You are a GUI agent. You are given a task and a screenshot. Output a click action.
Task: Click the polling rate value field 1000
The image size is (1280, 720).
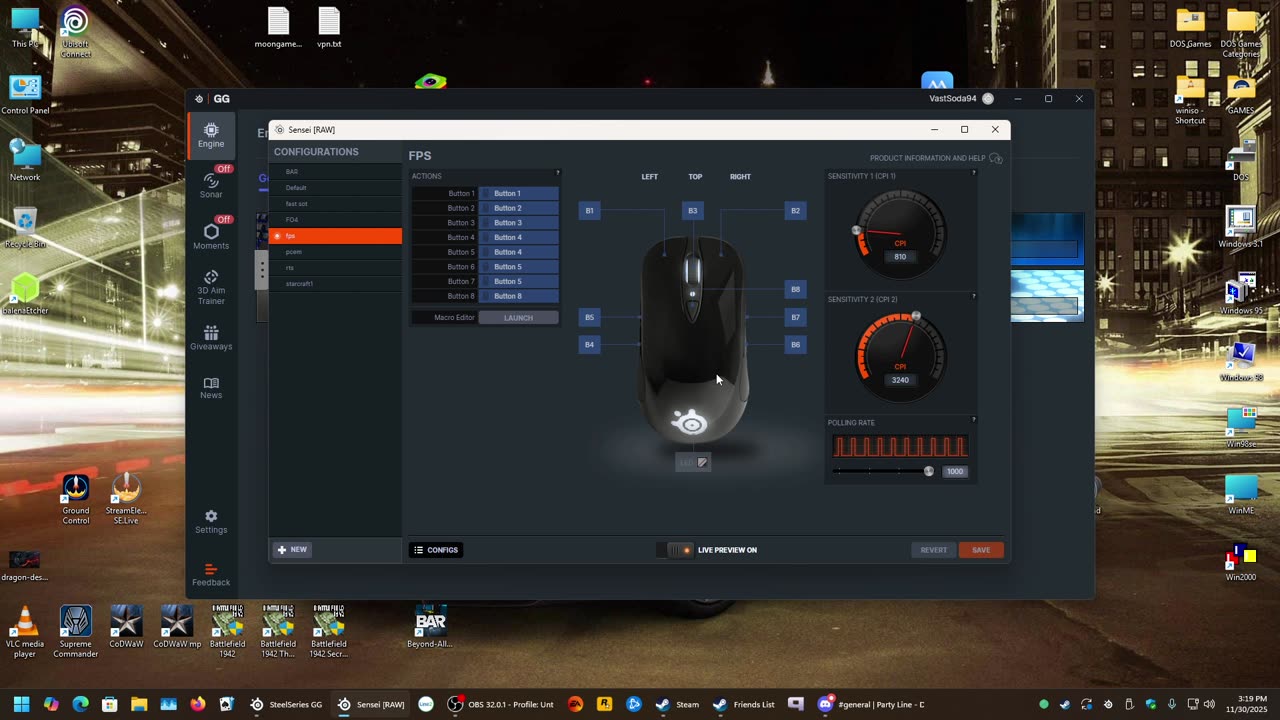point(955,471)
